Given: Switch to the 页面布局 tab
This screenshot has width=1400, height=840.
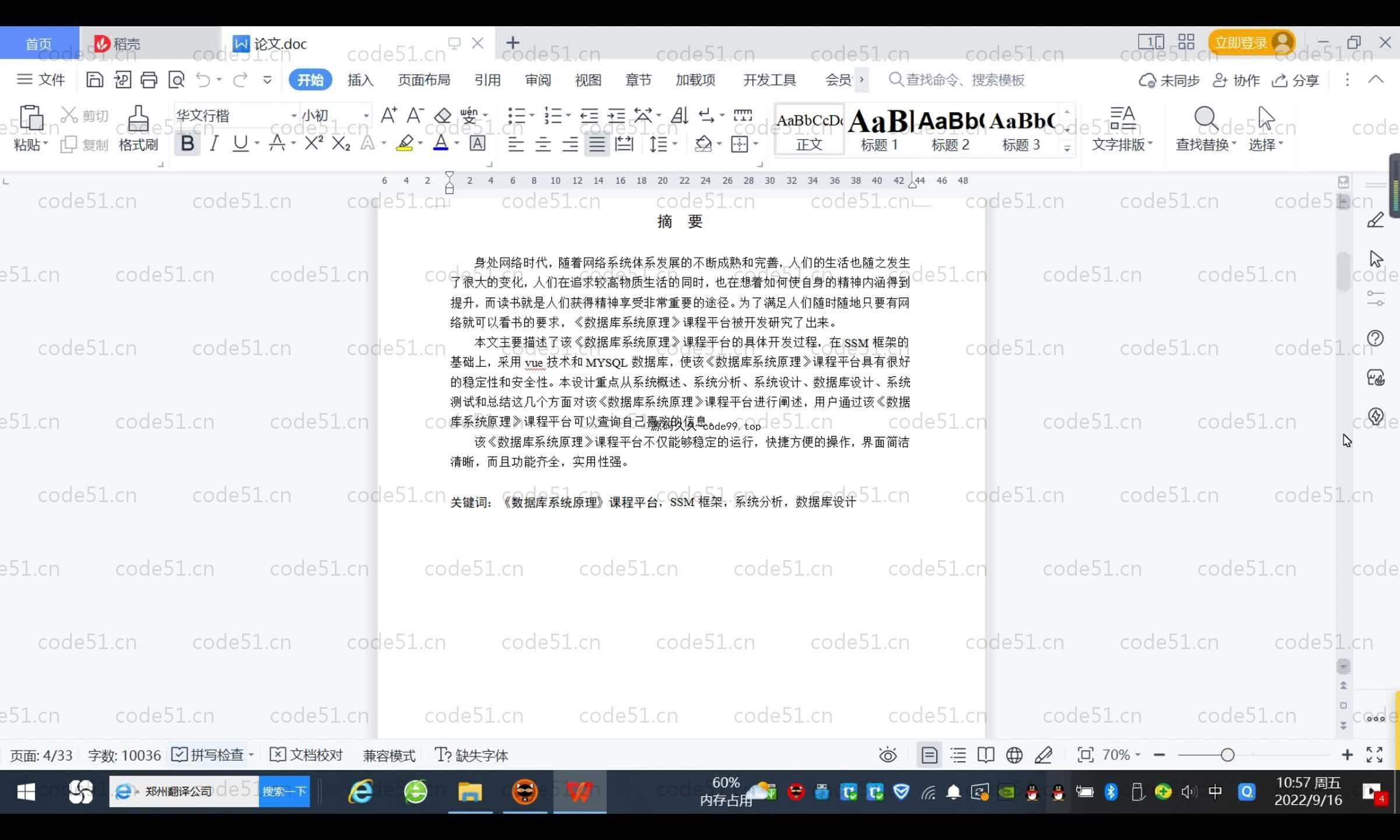Looking at the screenshot, I should tap(424, 79).
